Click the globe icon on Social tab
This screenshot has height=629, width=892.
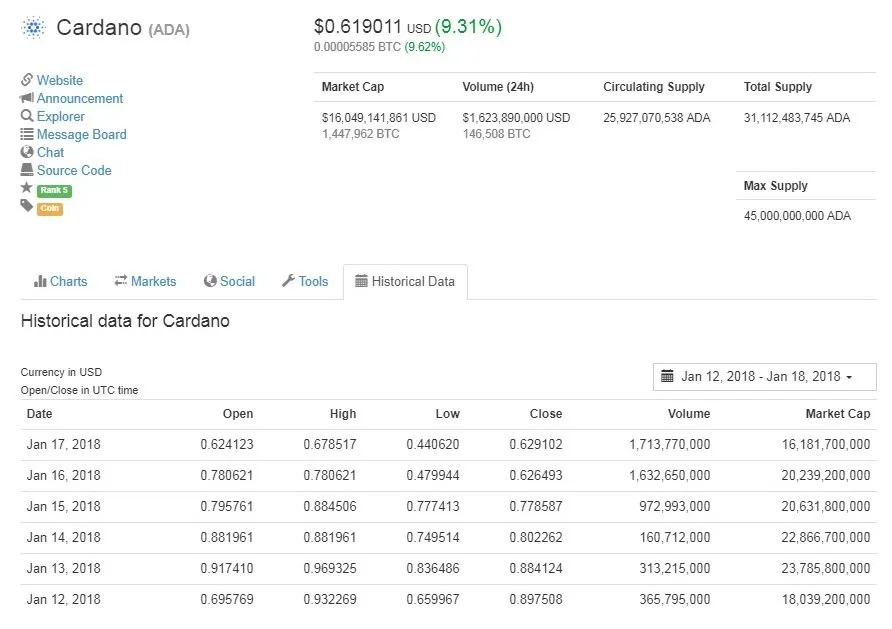click(210, 281)
